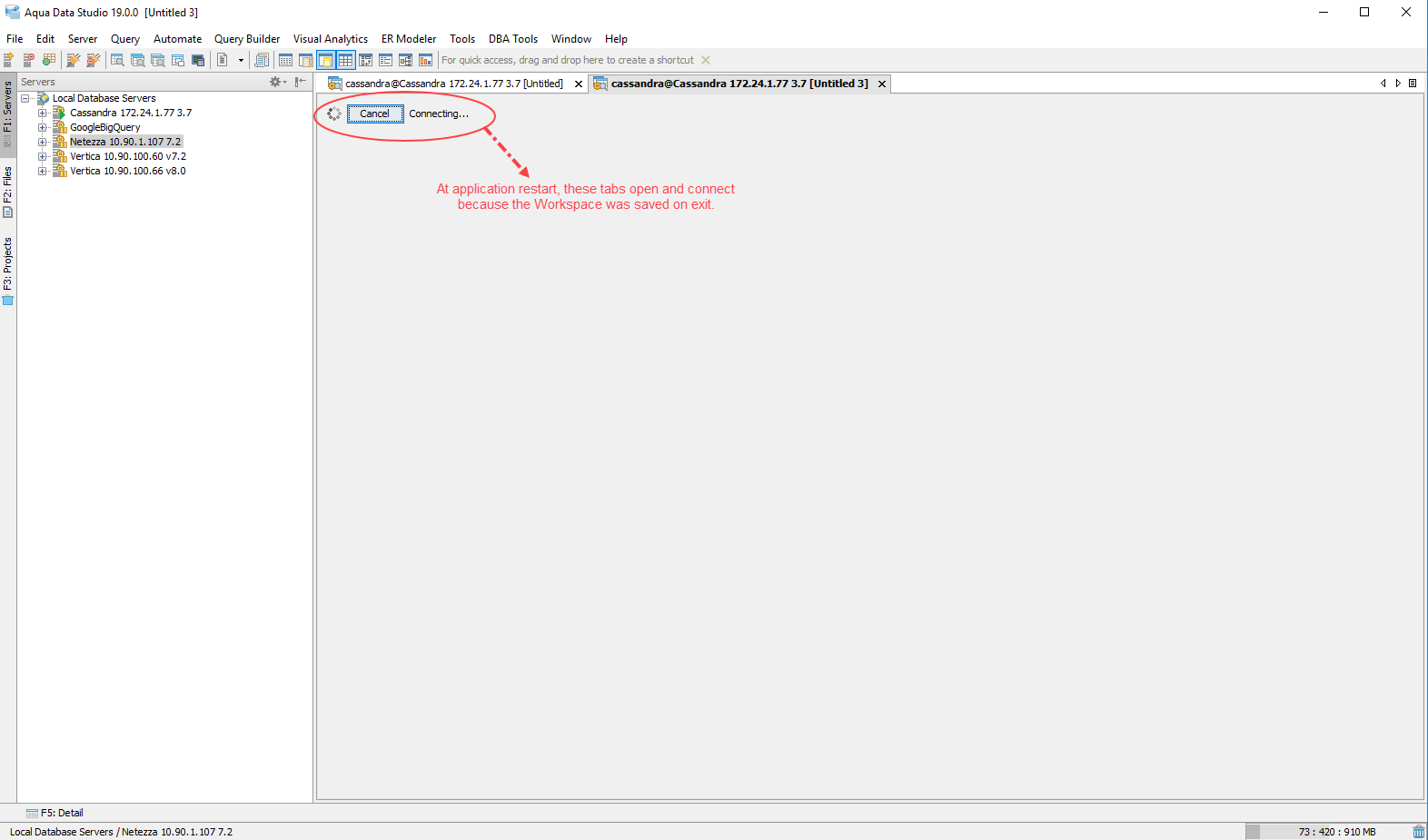The width and height of the screenshot is (1428, 840).
Task: Open the tab list menu icon
Action: click(x=1413, y=83)
